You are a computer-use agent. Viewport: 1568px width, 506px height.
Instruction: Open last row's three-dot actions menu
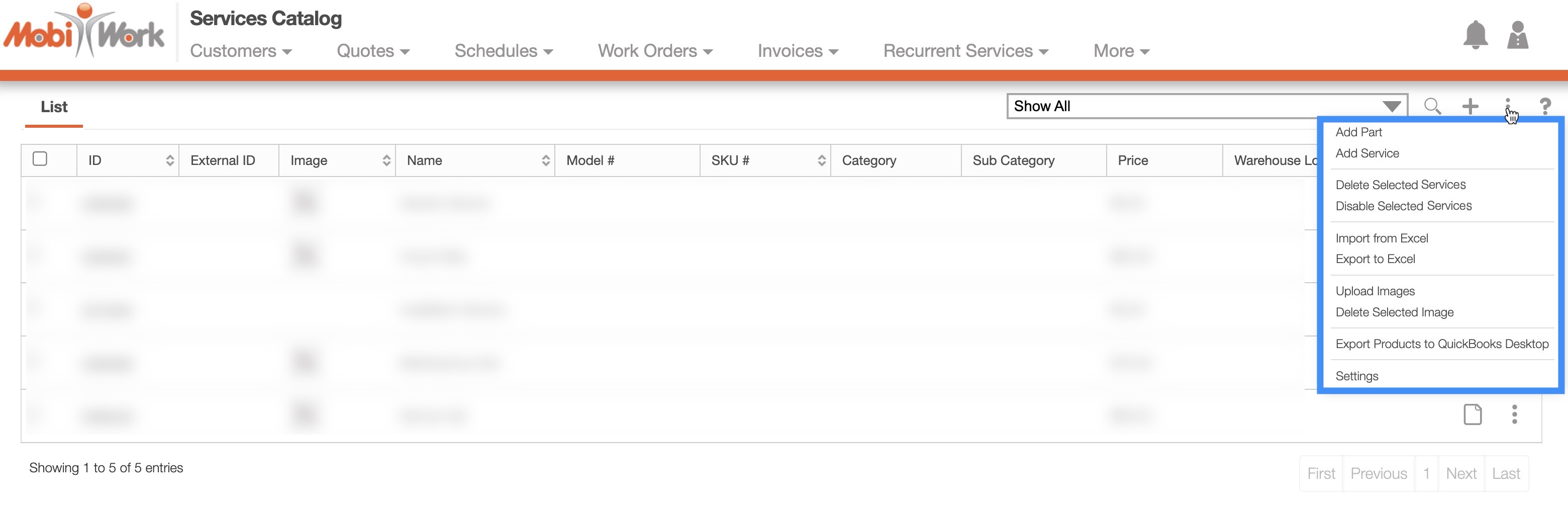click(x=1514, y=414)
